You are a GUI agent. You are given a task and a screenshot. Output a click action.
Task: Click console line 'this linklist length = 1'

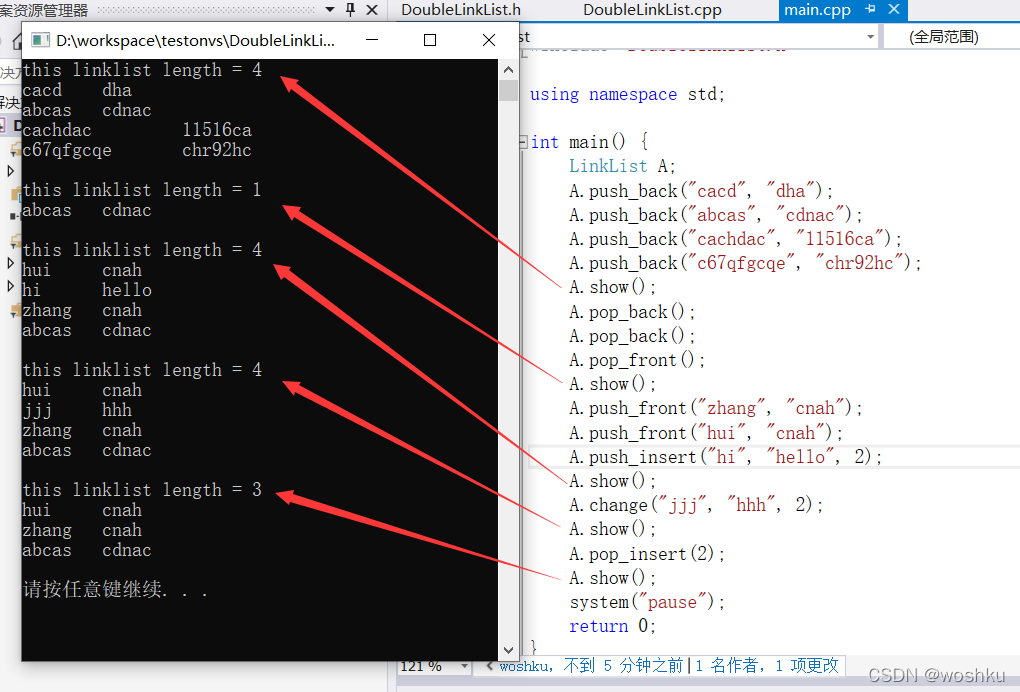tap(142, 190)
